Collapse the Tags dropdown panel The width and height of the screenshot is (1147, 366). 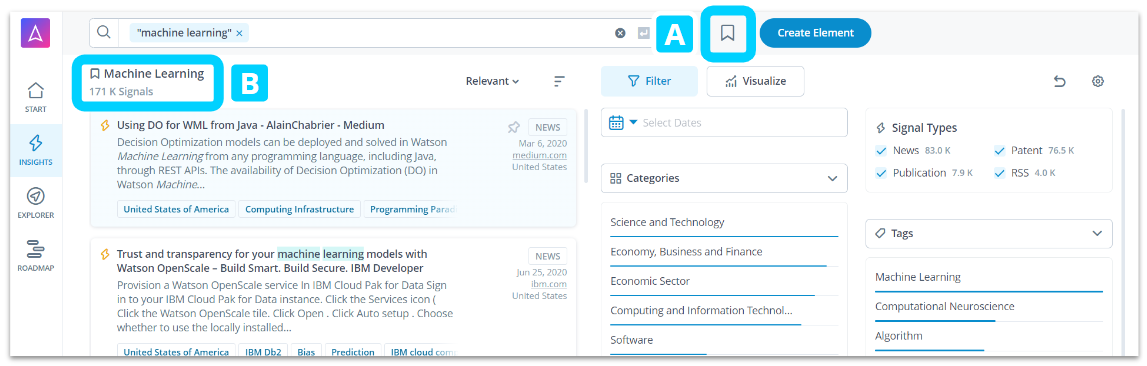pos(989,234)
